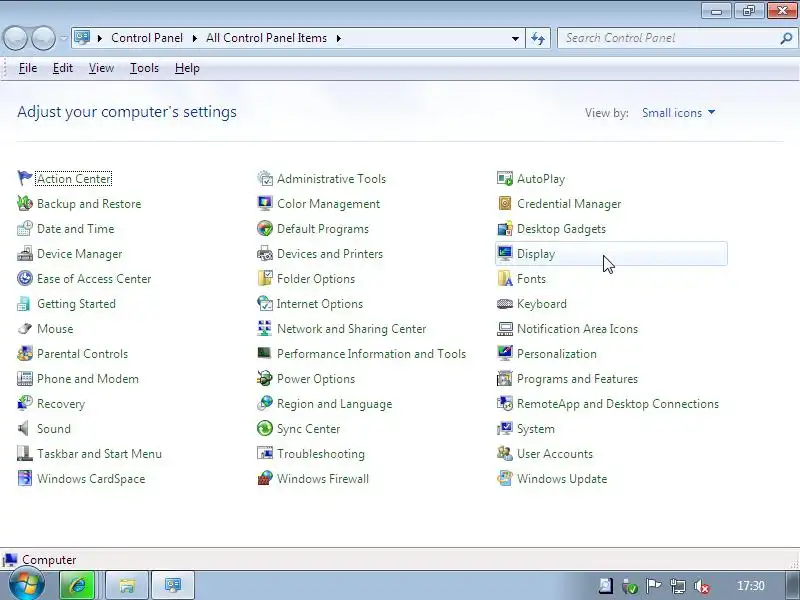
Task: Open the Tools menu
Action: tap(144, 68)
